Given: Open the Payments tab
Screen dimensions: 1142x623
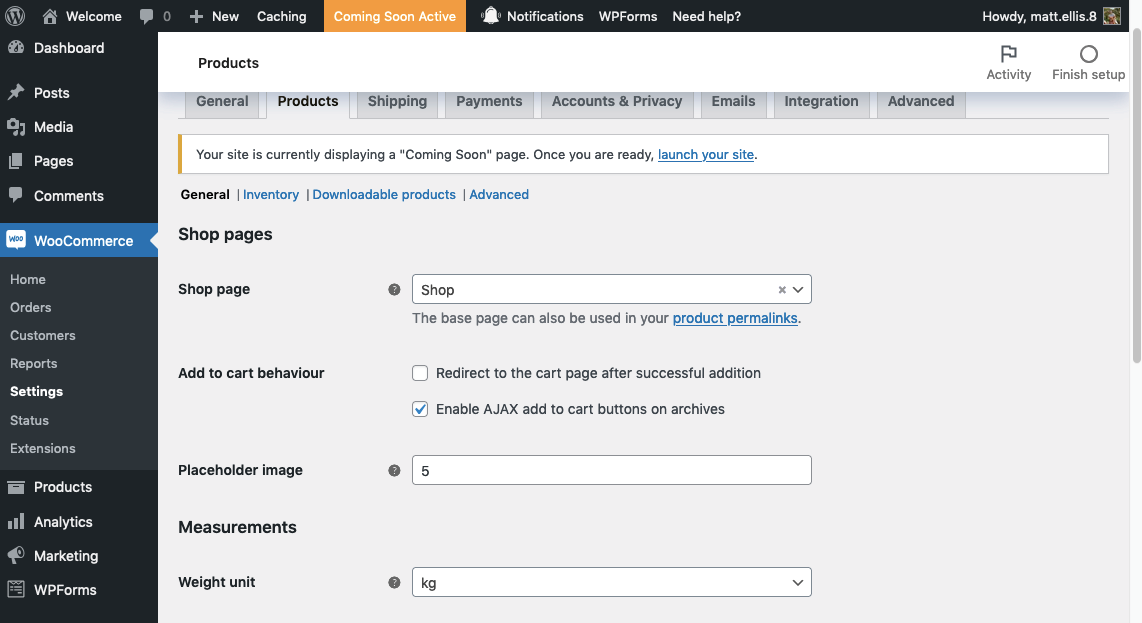Looking at the screenshot, I should tap(489, 101).
